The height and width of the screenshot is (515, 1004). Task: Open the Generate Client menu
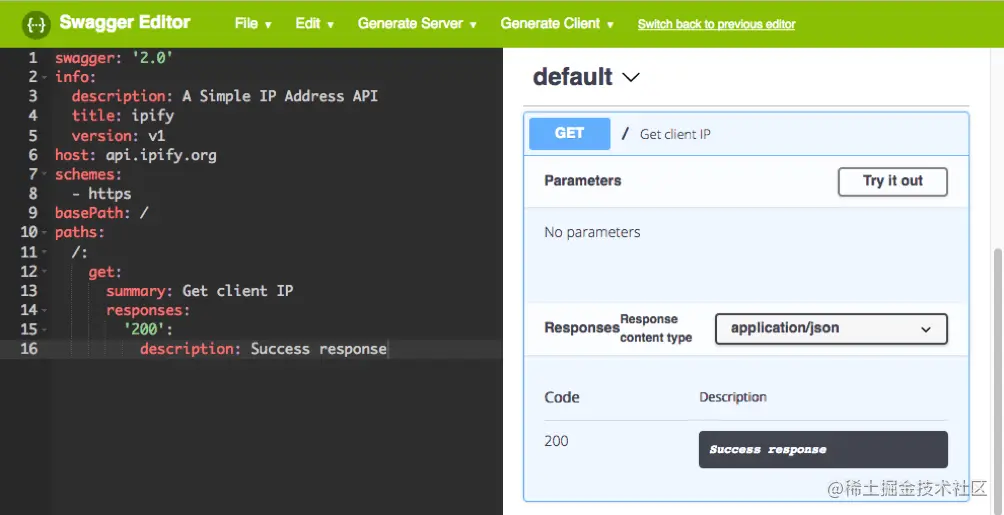(x=557, y=23)
